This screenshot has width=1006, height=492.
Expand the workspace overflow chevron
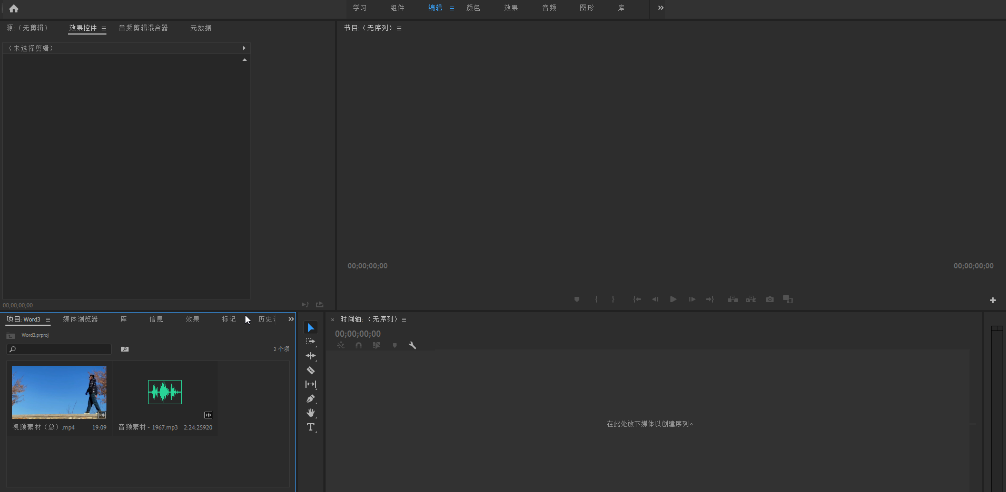click(660, 8)
